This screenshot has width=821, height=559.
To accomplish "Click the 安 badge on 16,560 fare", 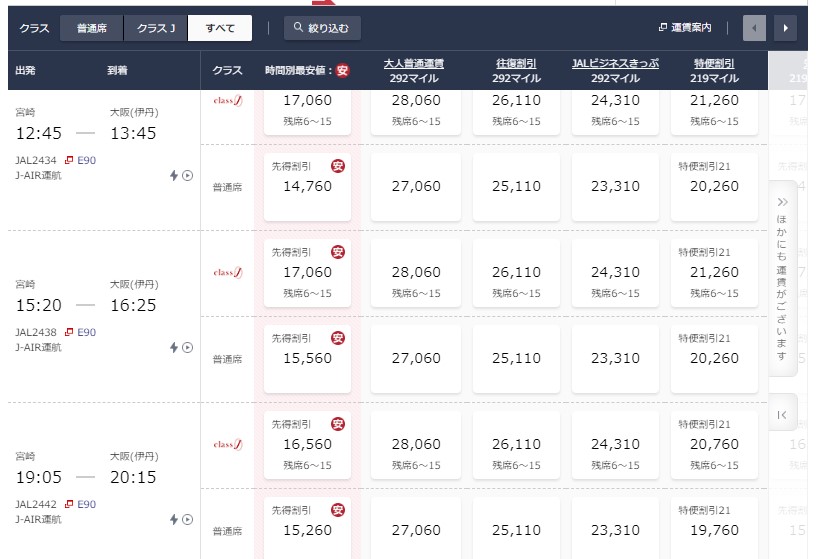I will coord(338,424).
